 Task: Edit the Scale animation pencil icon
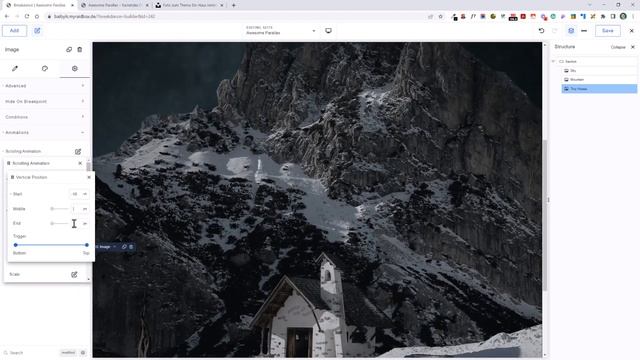74,274
